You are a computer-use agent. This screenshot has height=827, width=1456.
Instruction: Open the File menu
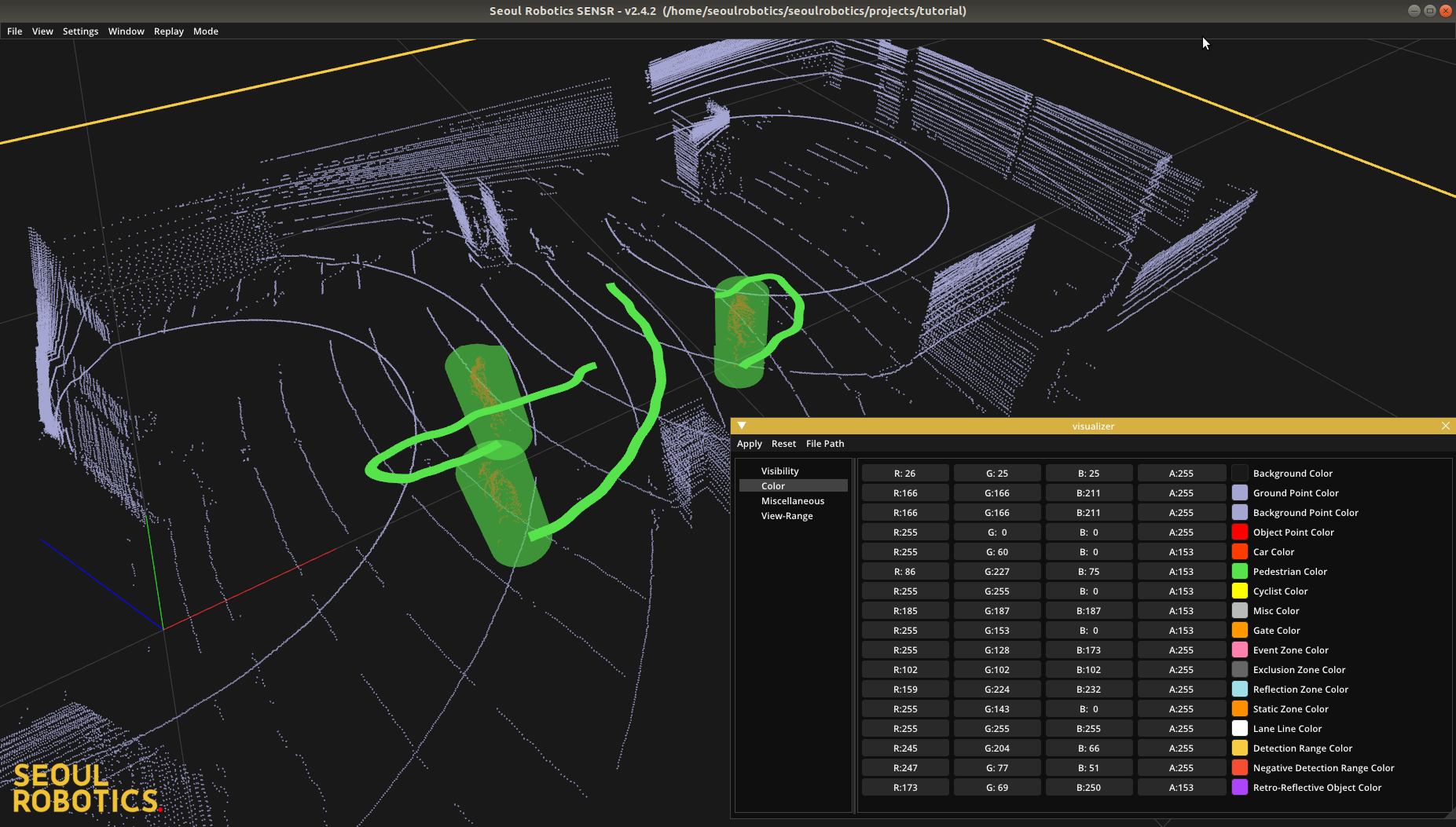pyautogui.click(x=14, y=31)
